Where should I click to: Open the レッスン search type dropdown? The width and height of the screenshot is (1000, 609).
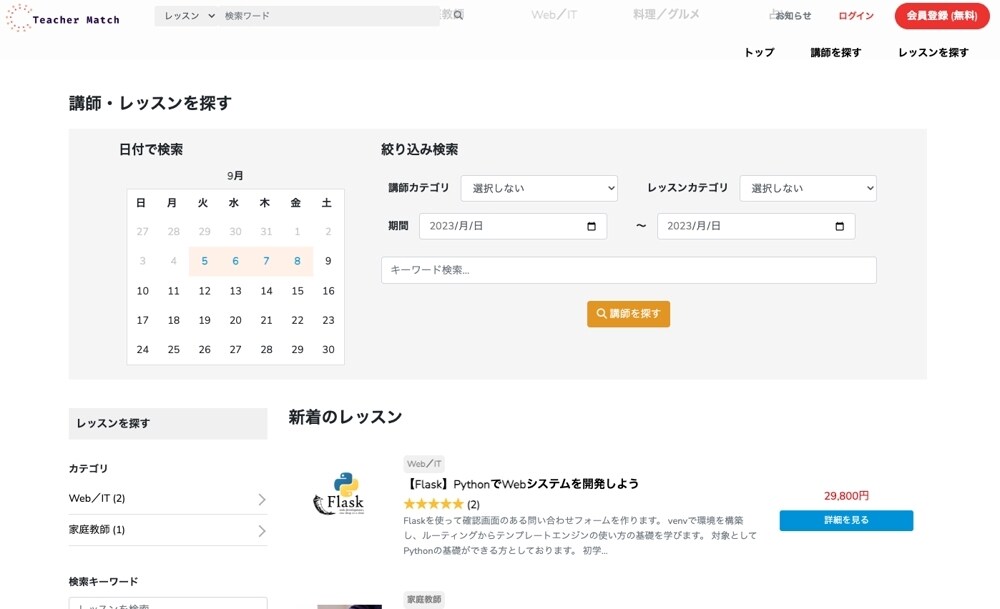coord(188,16)
